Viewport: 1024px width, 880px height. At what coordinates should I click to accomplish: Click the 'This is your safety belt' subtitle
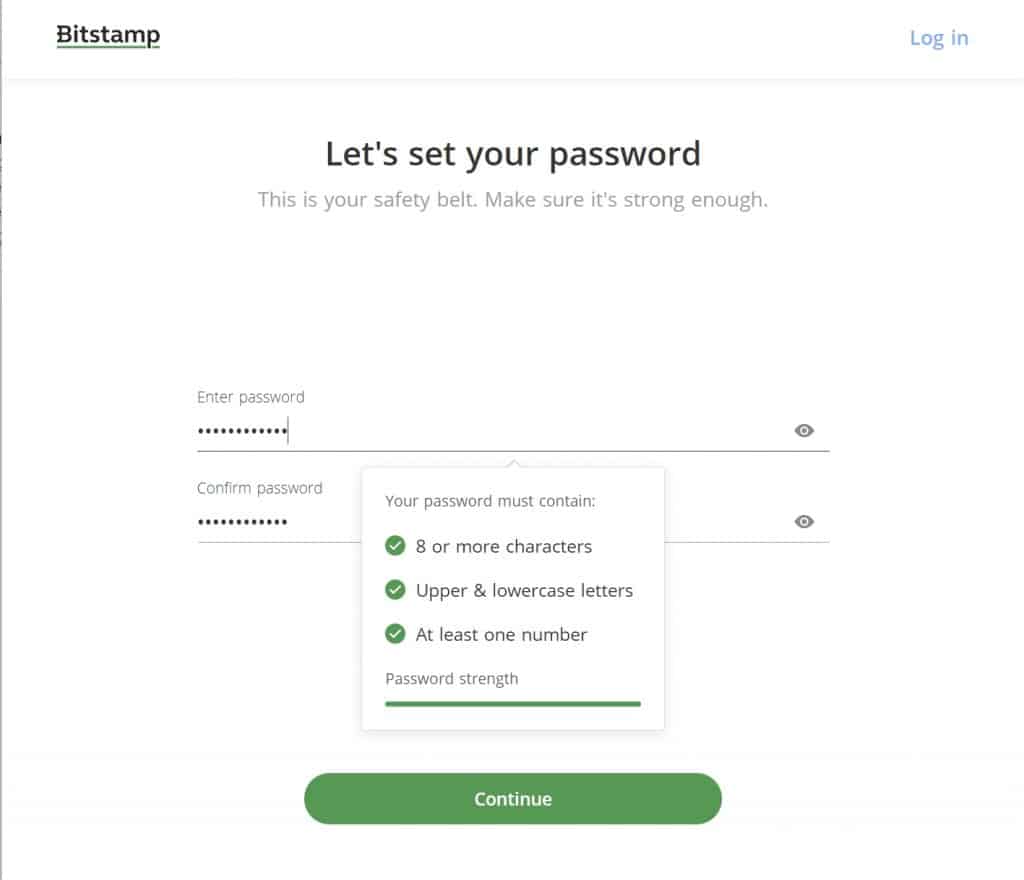[x=512, y=199]
